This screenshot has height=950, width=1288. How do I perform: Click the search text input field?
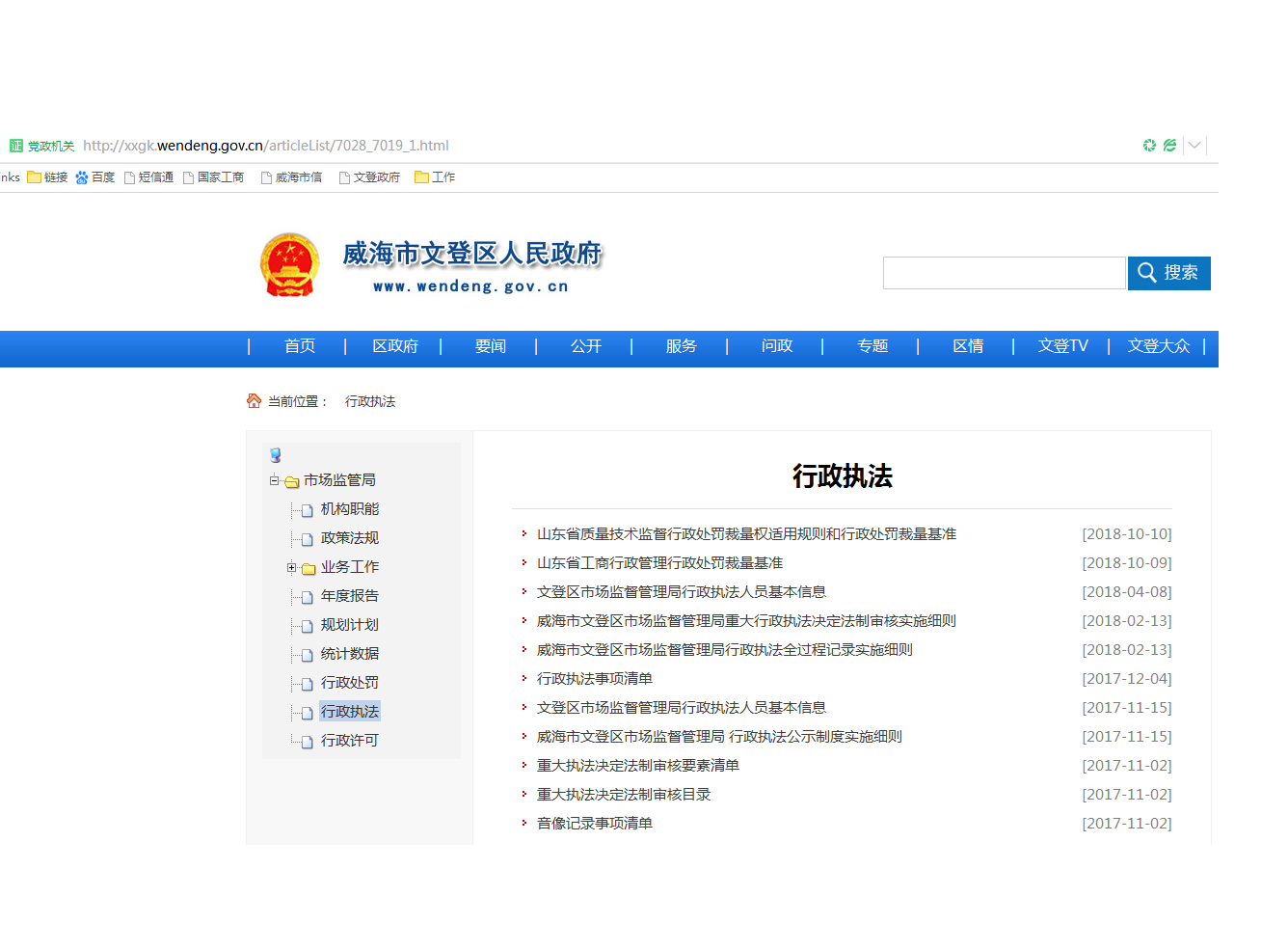pyautogui.click(x=1004, y=273)
